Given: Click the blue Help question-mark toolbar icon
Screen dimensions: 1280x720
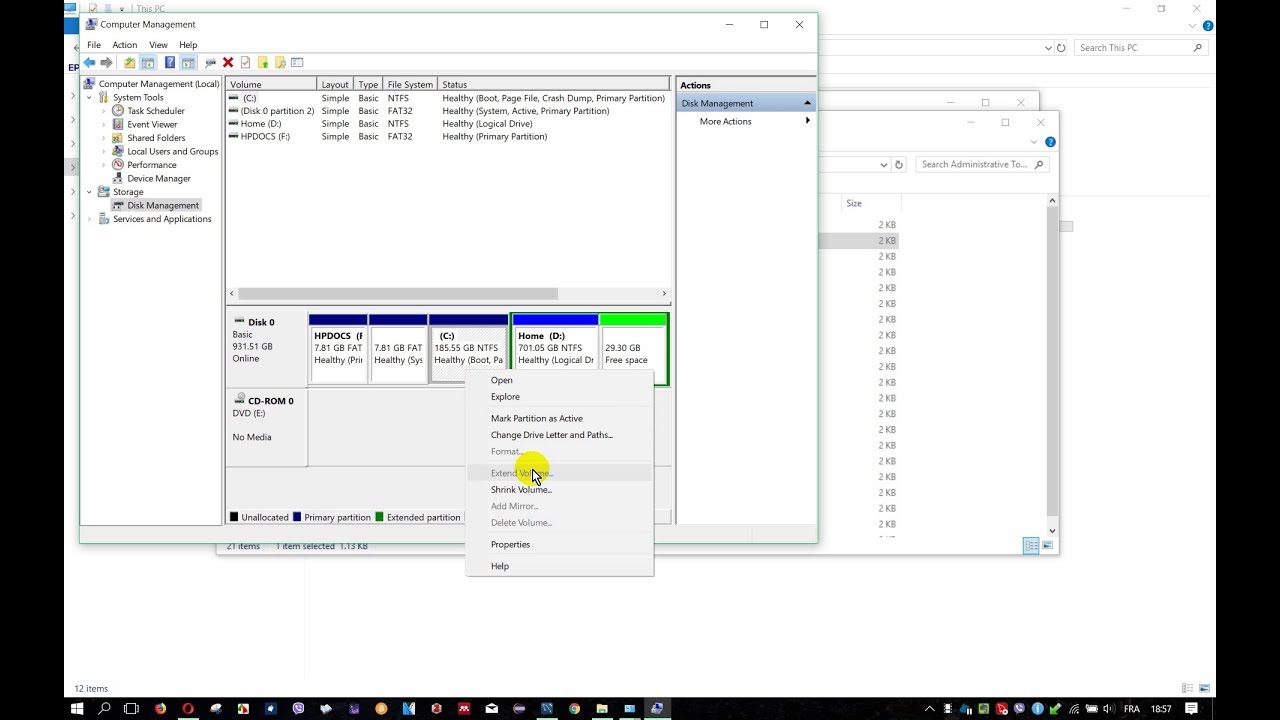Looking at the screenshot, I should pyautogui.click(x=170, y=63).
